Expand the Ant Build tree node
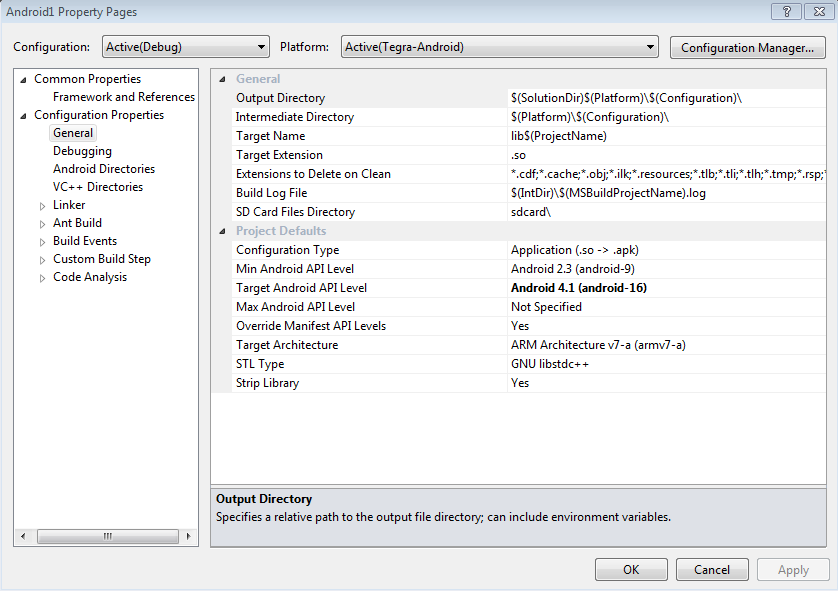The height and width of the screenshot is (591, 838). pos(42,224)
